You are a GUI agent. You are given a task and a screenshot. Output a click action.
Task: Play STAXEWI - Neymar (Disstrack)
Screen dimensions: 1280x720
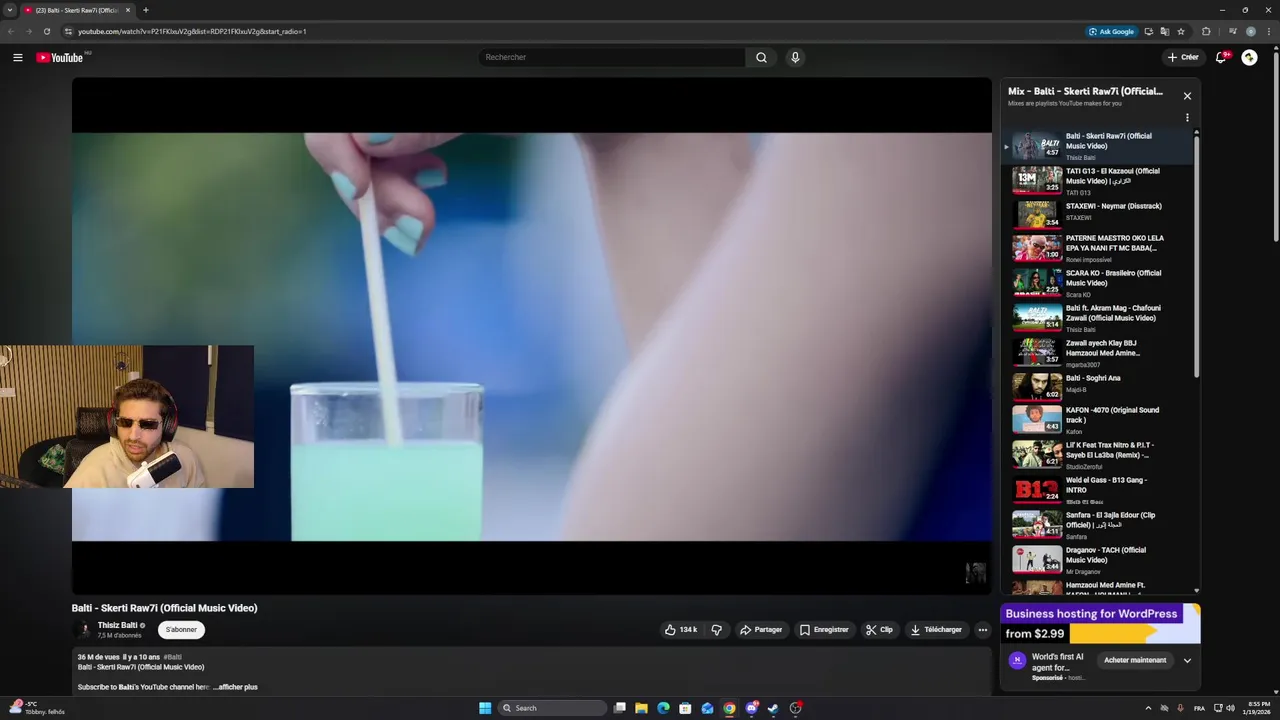1099,213
